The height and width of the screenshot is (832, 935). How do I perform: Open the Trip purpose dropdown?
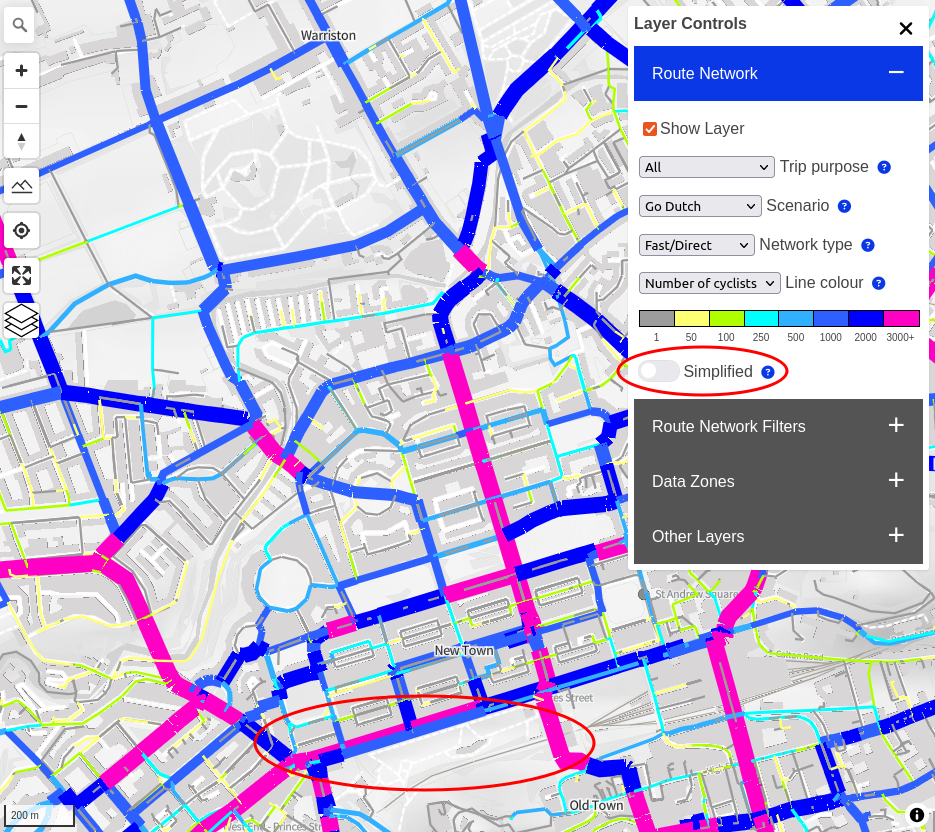pyautogui.click(x=706, y=167)
